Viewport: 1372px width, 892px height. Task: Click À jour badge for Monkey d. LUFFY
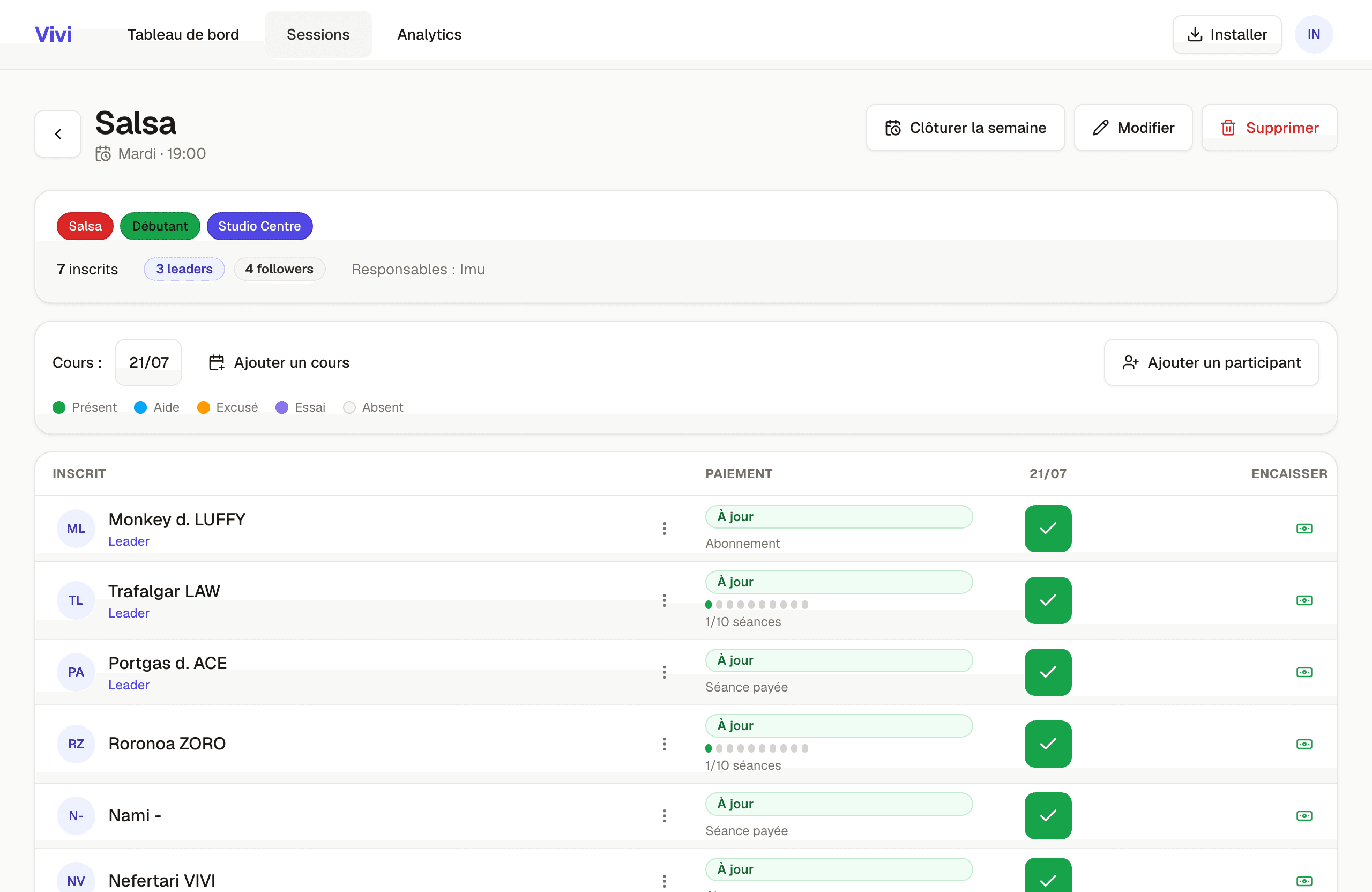(x=839, y=517)
